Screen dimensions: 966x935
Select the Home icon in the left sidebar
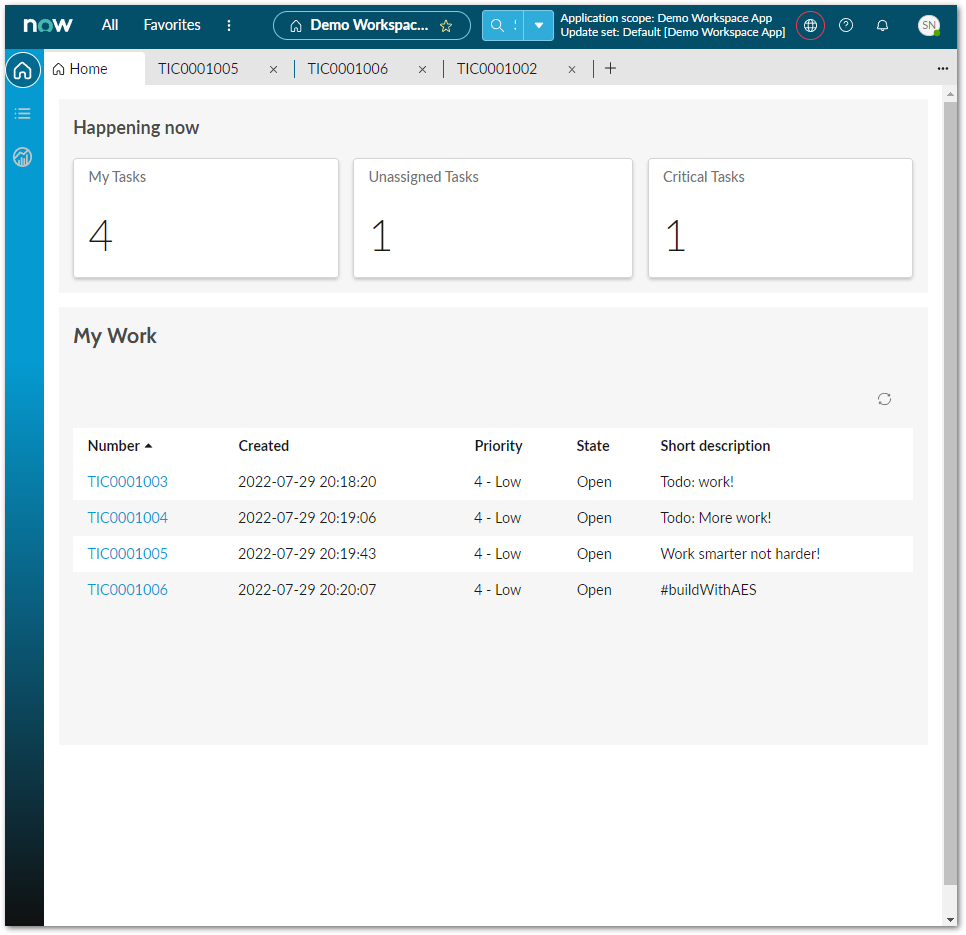[22, 70]
